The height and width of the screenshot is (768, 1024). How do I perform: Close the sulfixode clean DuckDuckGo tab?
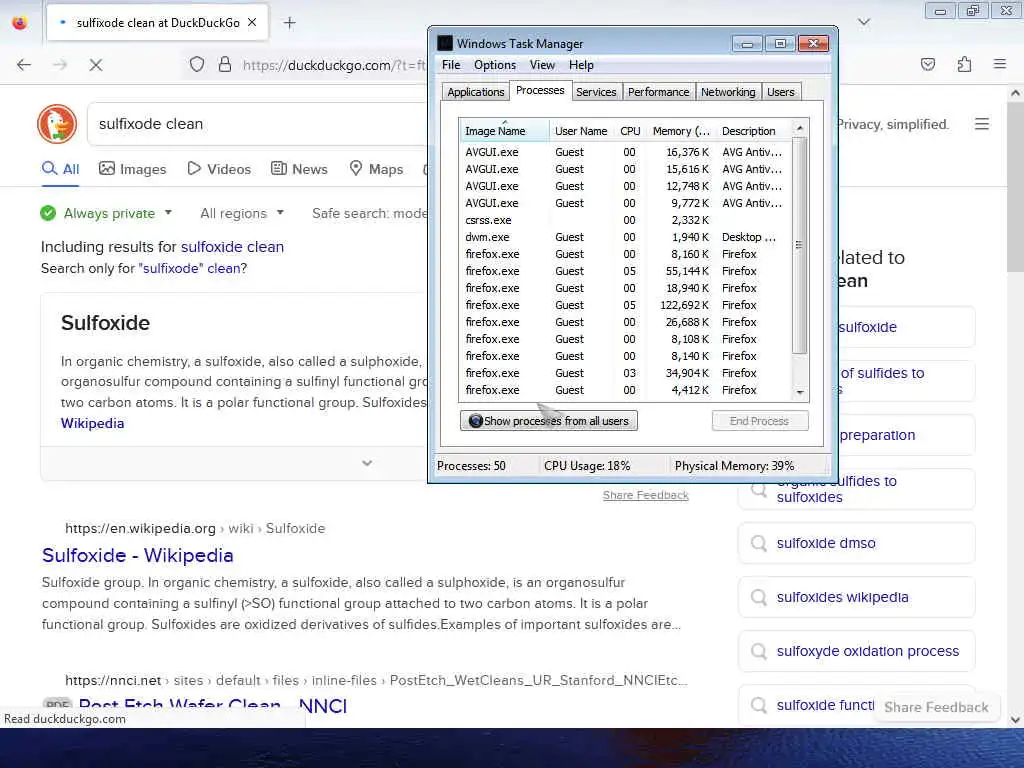click(x=252, y=22)
